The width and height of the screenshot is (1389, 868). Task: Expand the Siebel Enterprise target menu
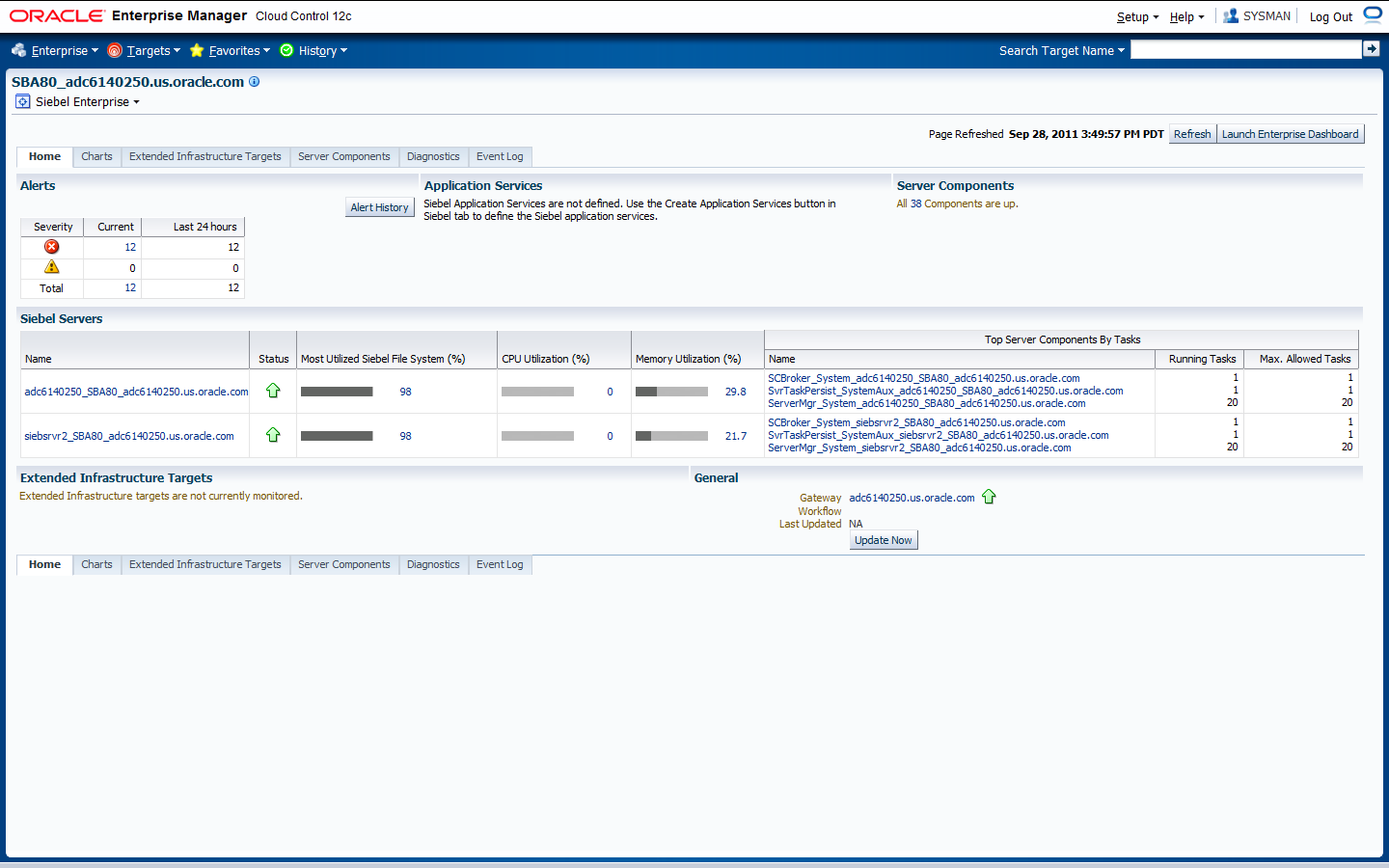88,102
